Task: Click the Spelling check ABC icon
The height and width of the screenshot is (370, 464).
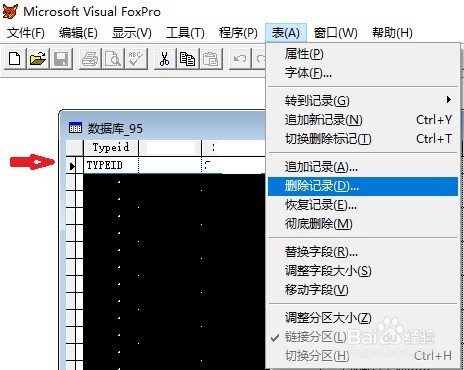Action: (136, 59)
